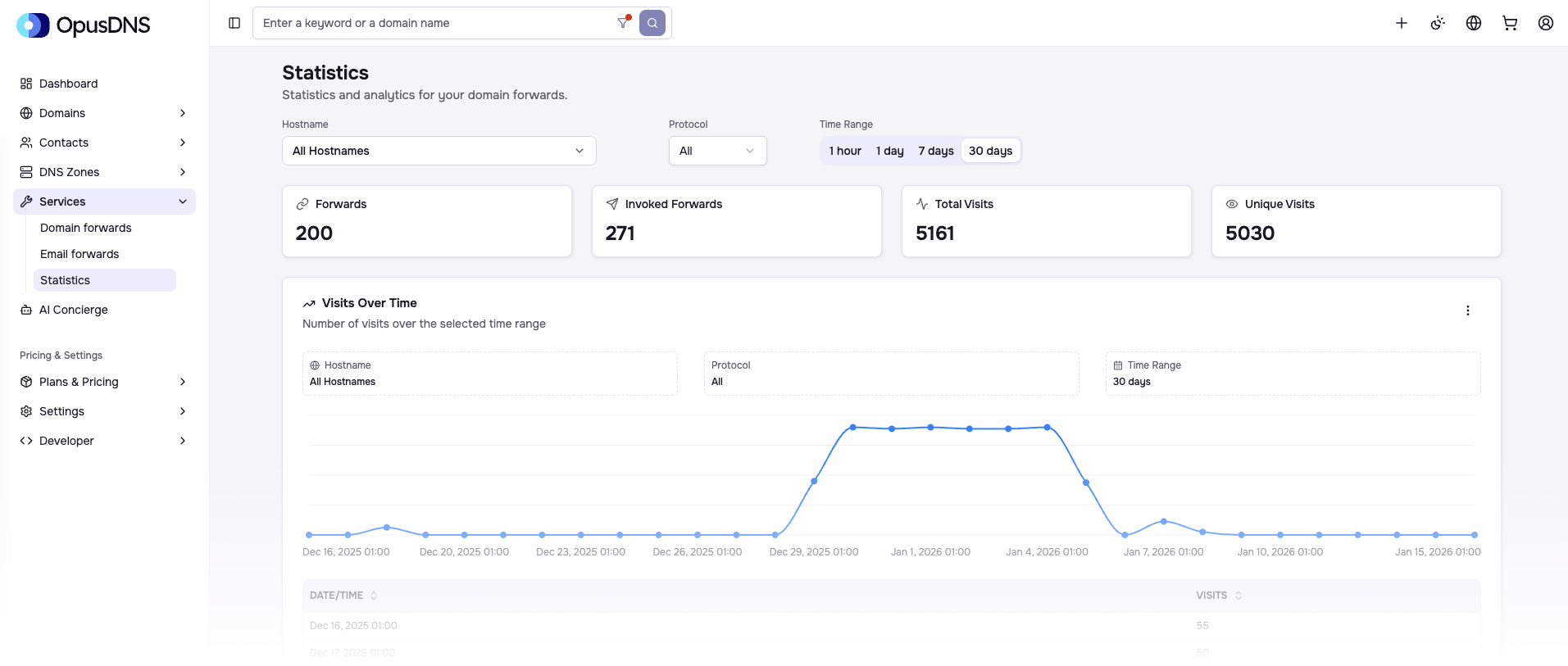The height and width of the screenshot is (666, 1568).
Task: Click the chart Hostname filter summary box
Action: (x=490, y=374)
